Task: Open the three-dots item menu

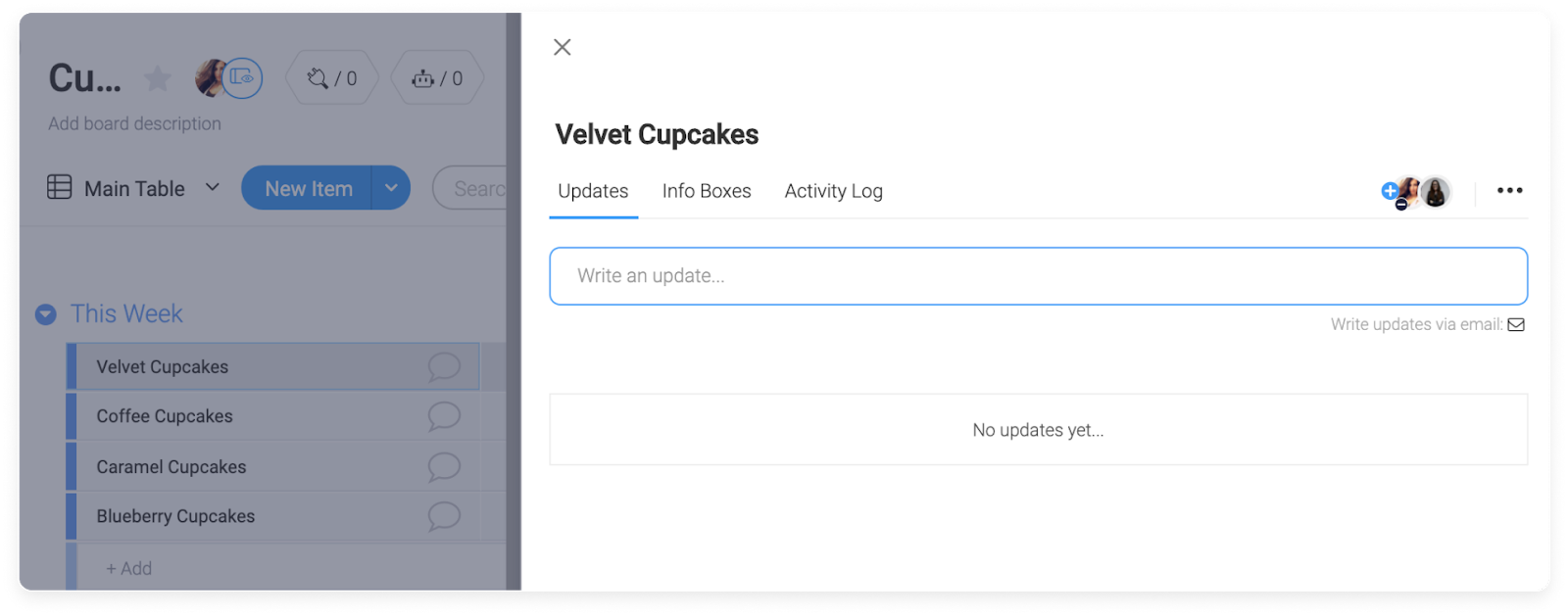Action: tap(1509, 190)
